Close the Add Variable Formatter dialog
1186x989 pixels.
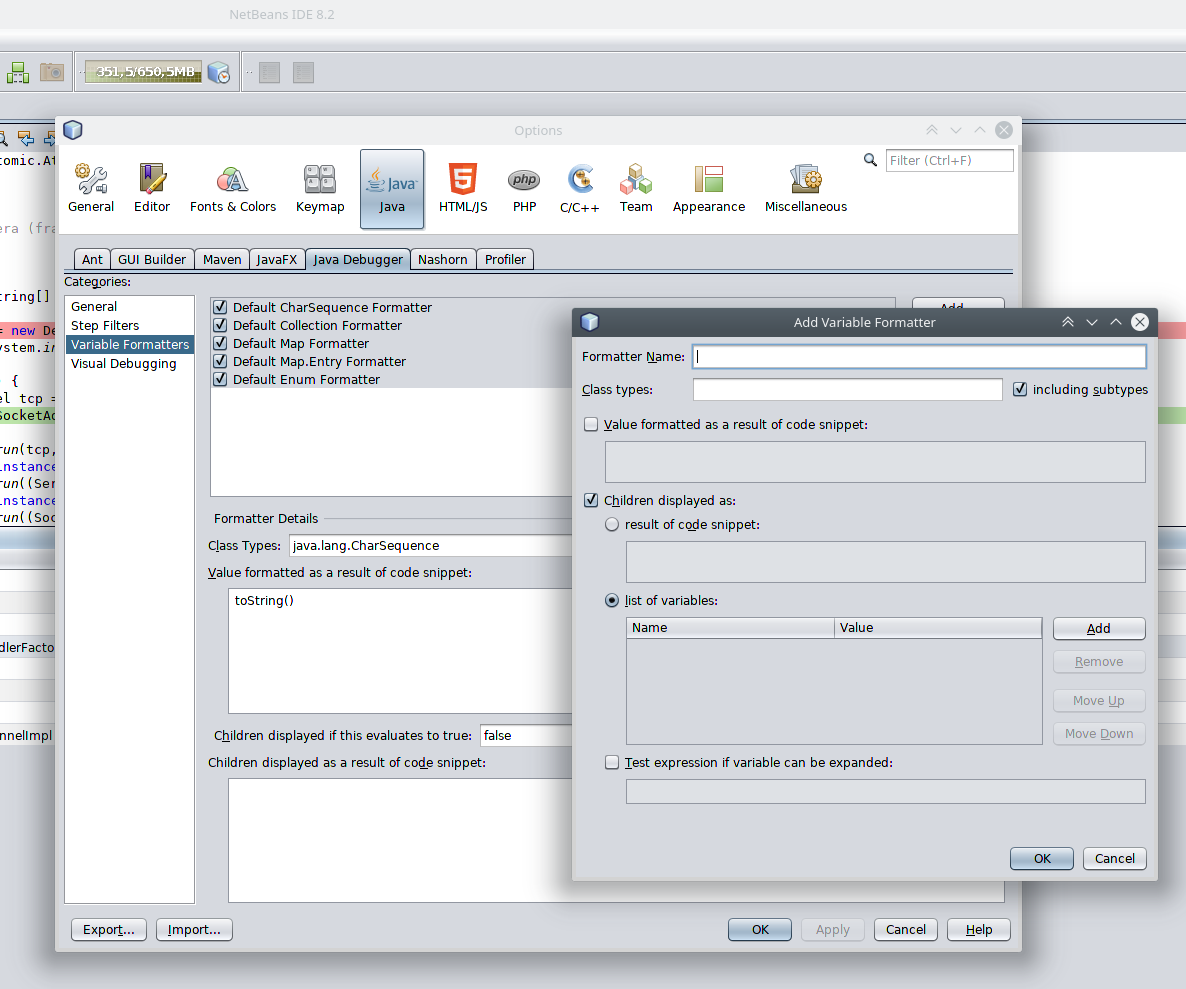(1140, 322)
